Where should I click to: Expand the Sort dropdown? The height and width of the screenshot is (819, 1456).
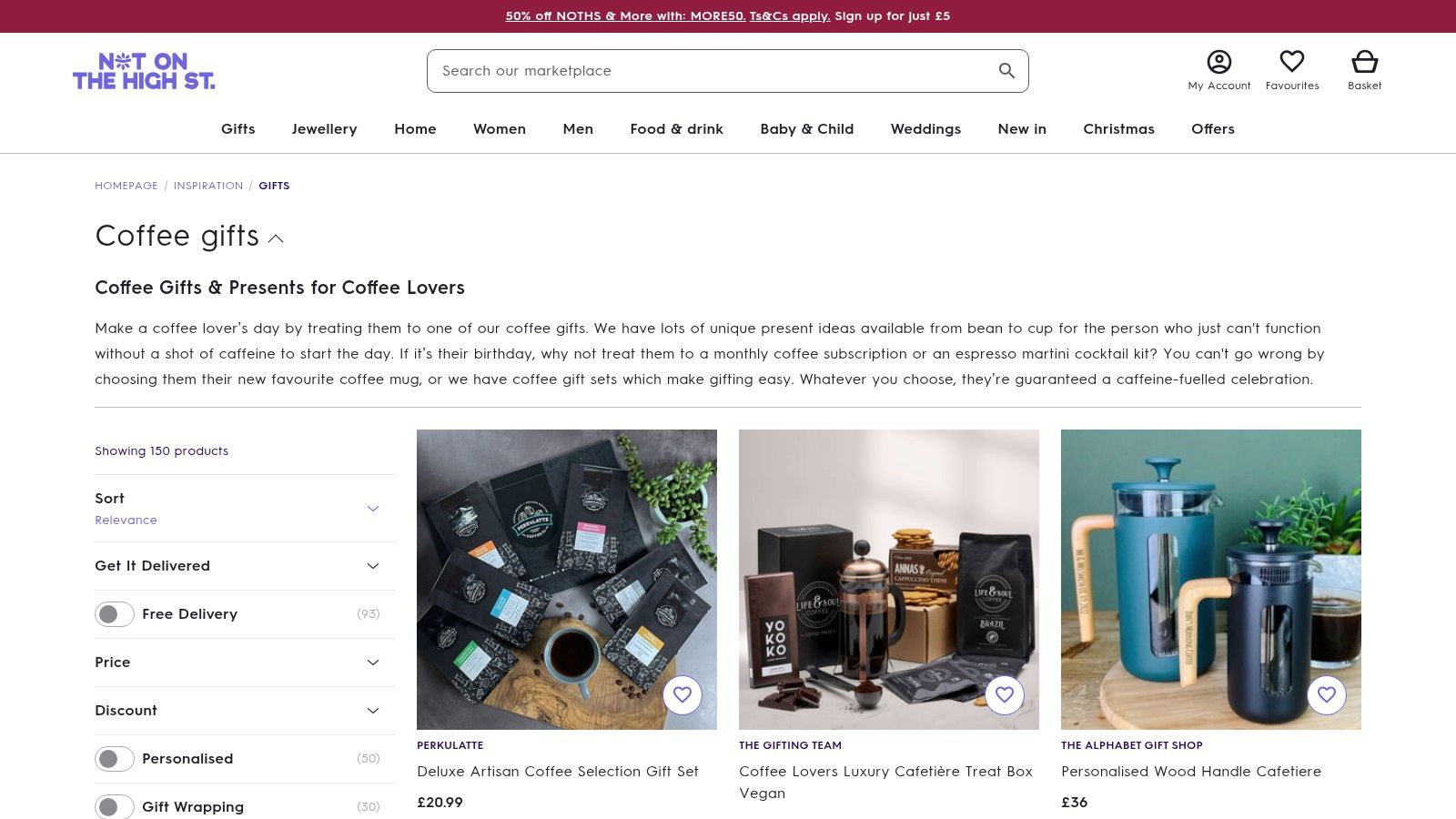pyautogui.click(x=245, y=509)
